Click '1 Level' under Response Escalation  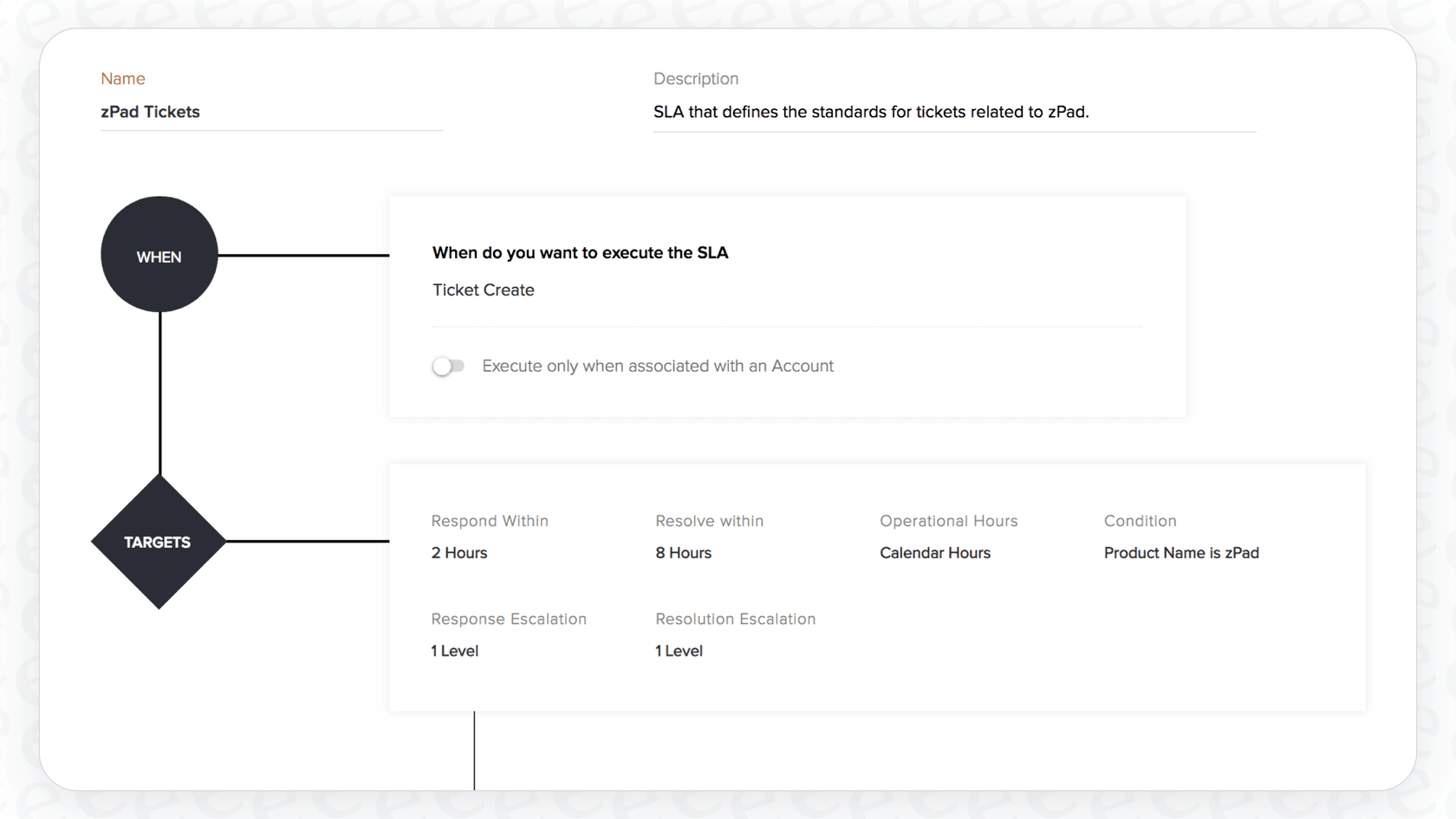click(454, 650)
